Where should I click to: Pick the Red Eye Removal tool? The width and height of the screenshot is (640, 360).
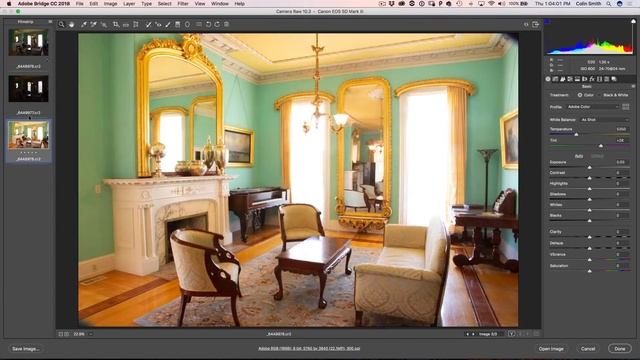[158, 24]
